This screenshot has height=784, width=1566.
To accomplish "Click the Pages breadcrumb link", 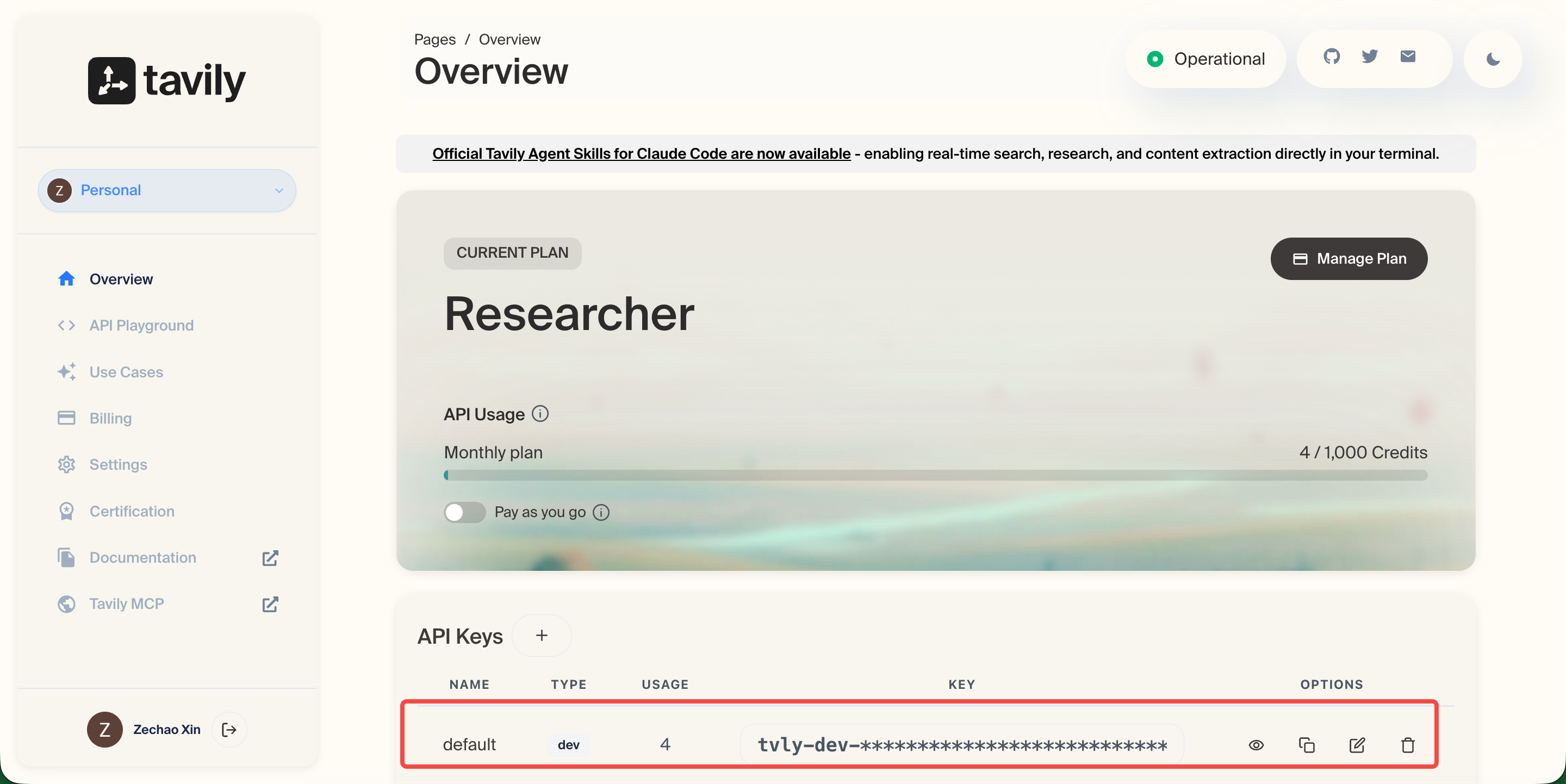I will tap(434, 40).
